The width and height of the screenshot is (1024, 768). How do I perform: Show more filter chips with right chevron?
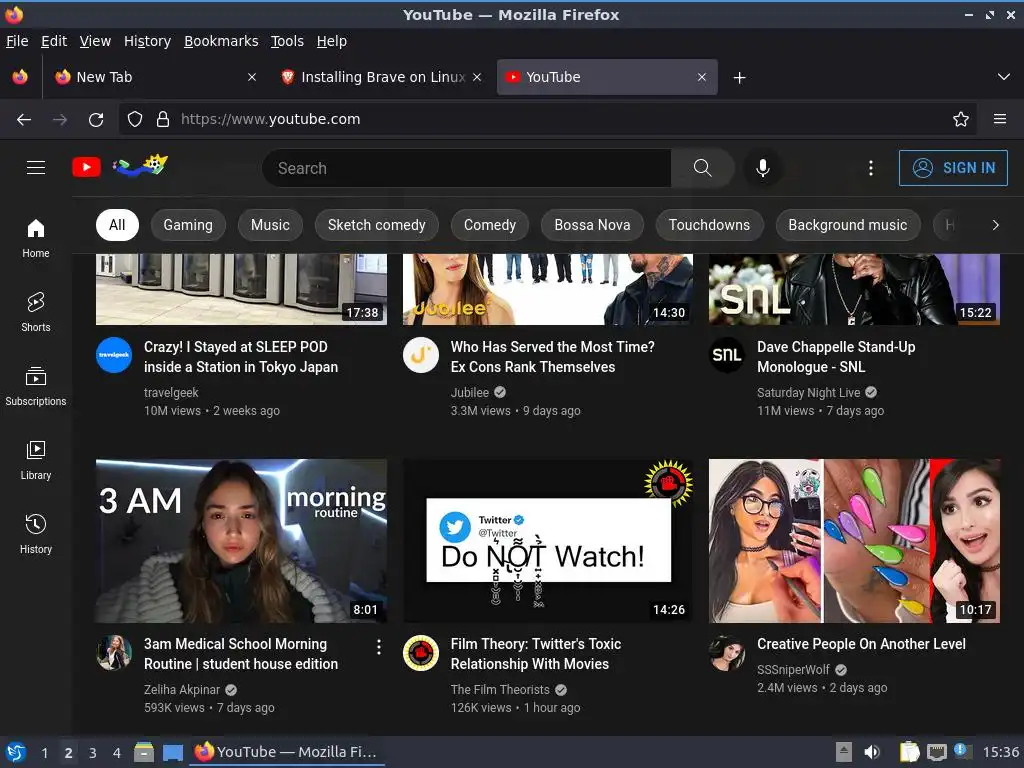point(995,225)
